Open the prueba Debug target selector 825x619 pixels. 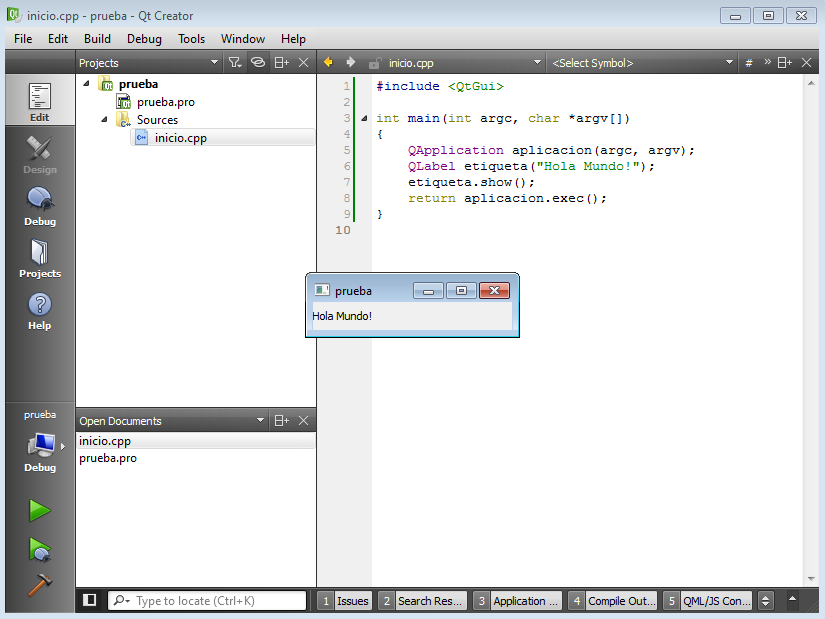click(x=39, y=441)
